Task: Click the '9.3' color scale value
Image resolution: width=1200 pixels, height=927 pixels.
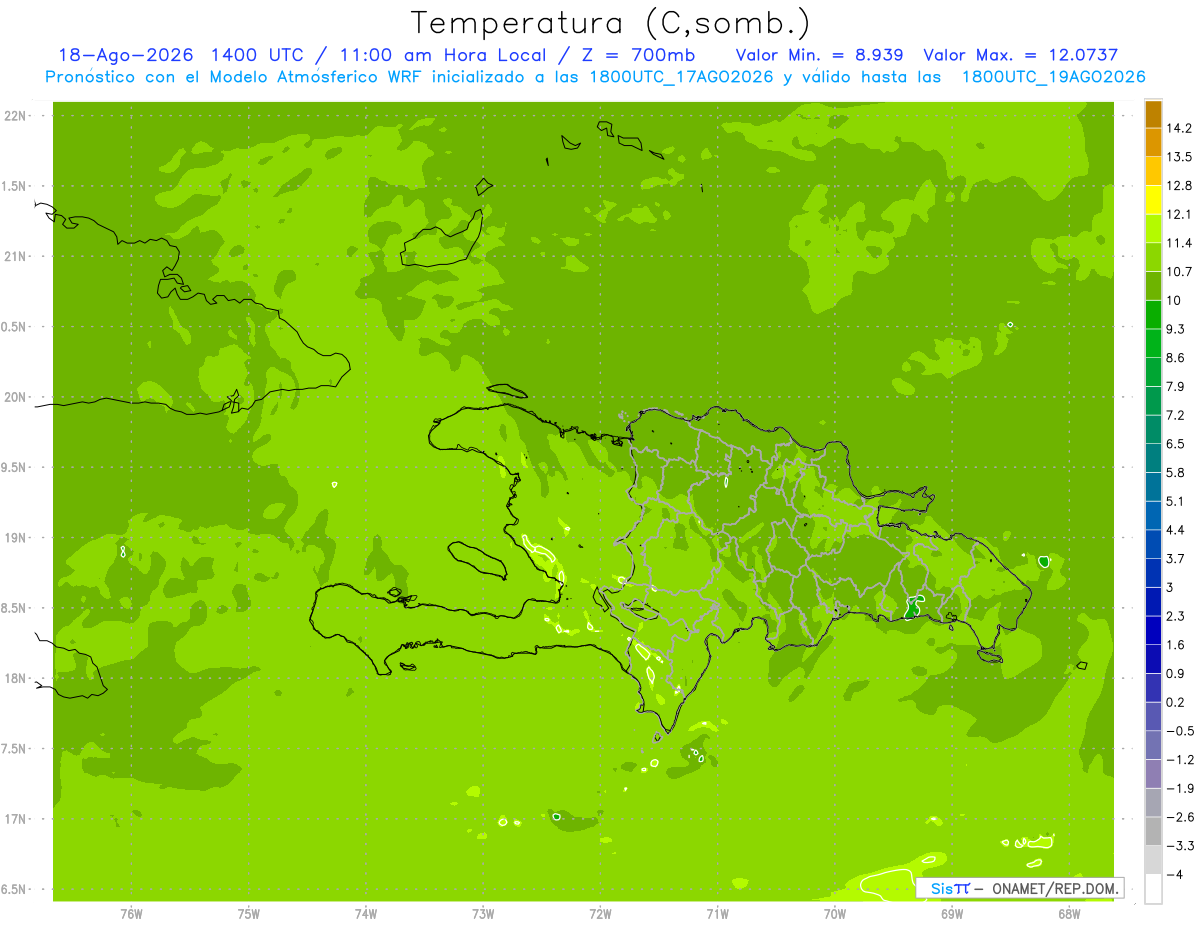Action: (x=1176, y=329)
